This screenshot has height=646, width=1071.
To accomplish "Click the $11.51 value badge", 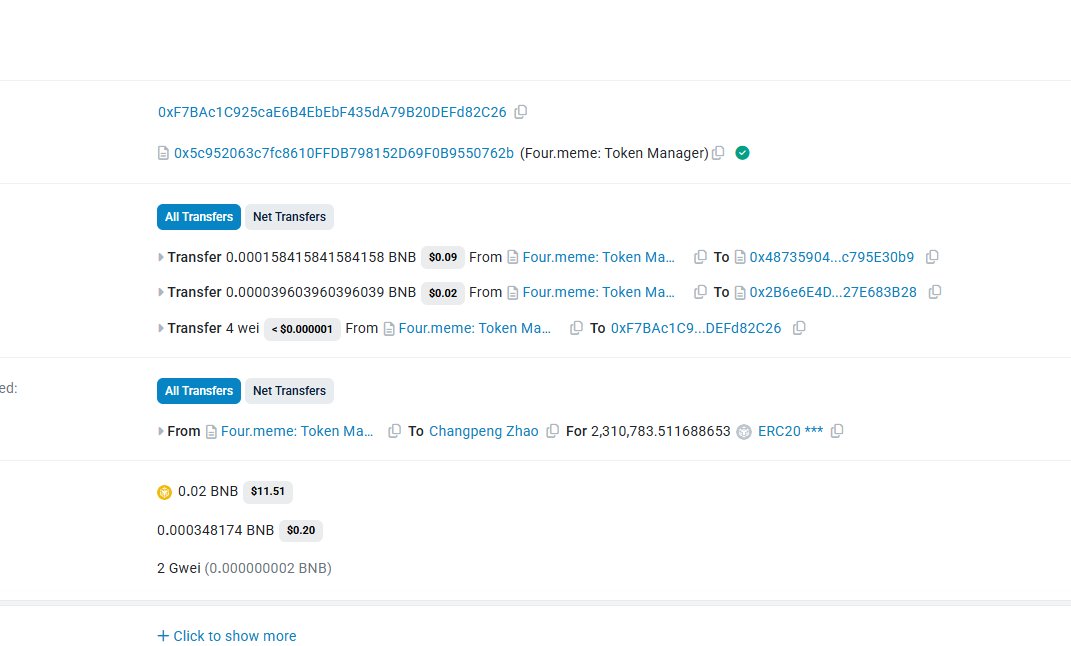I will (268, 492).
